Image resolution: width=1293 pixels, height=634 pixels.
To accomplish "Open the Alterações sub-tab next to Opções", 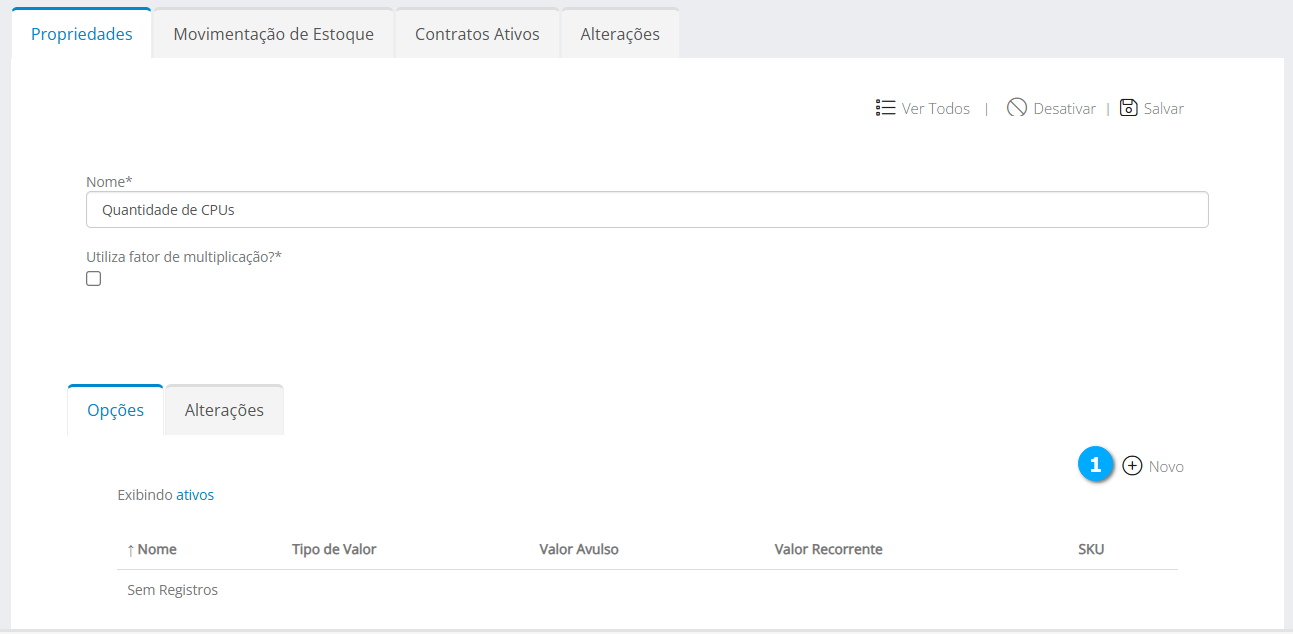I will [x=224, y=410].
